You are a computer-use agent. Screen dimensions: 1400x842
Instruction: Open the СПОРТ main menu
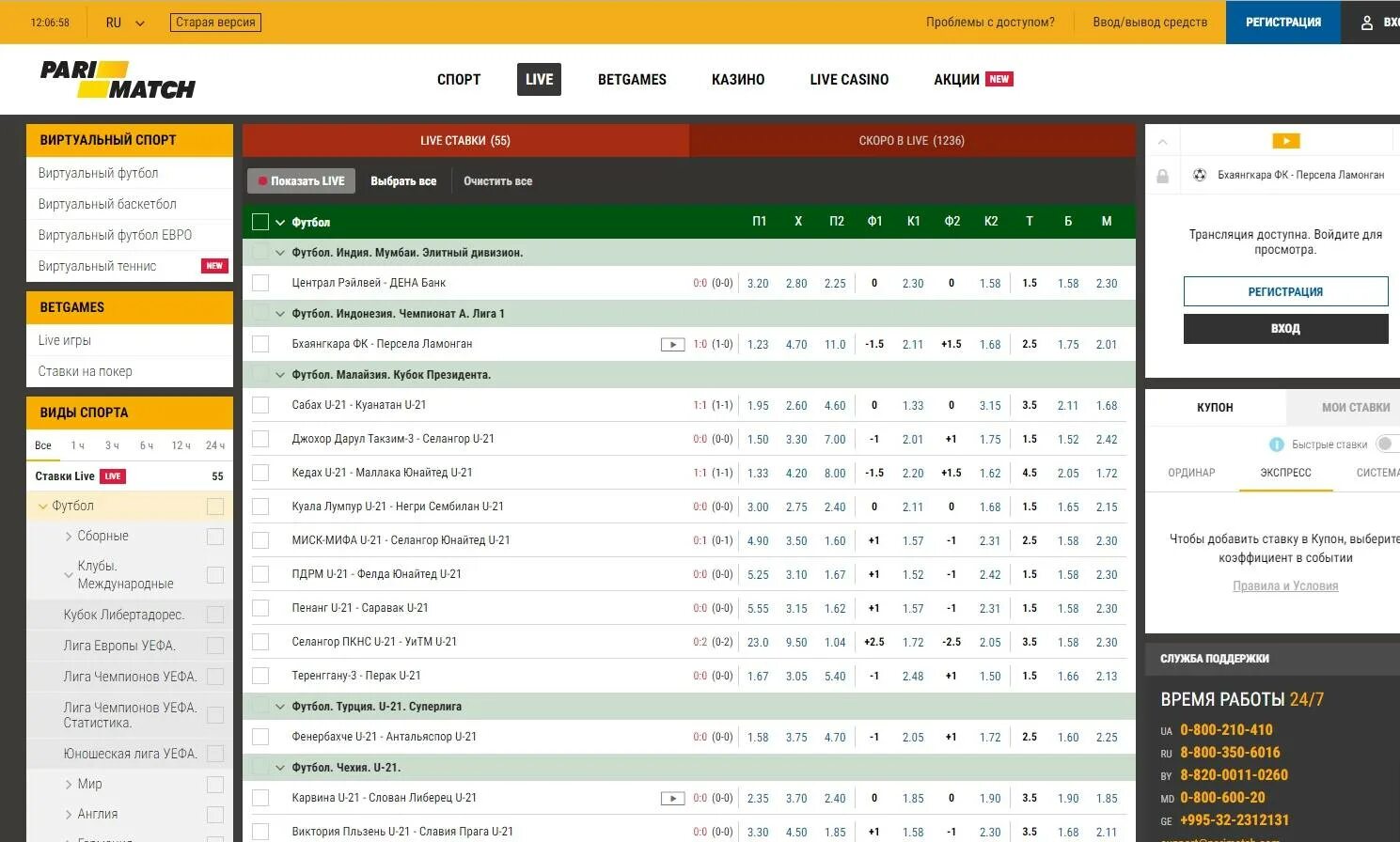459,80
